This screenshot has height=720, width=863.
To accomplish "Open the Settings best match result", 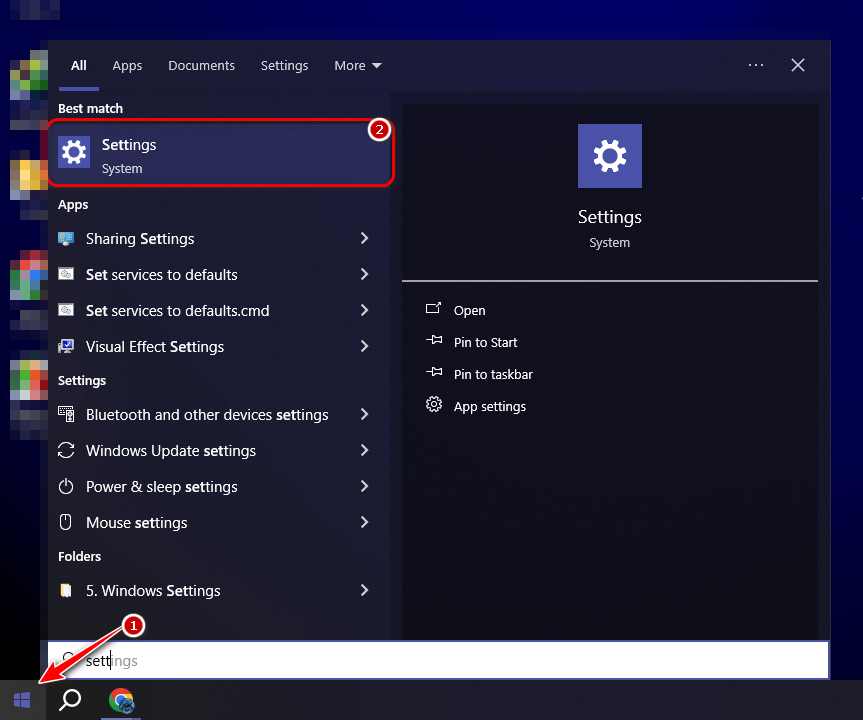I will tap(220, 153).
